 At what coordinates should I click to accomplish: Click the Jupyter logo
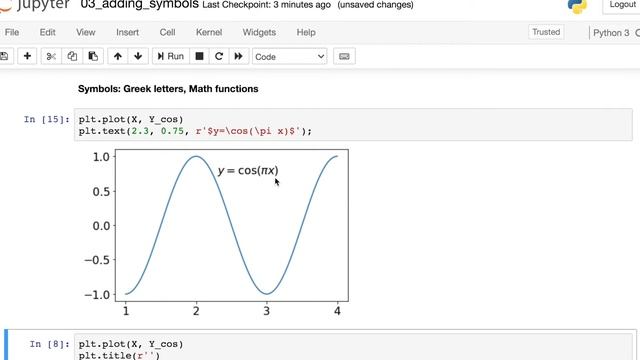pyautogui.click(x=35, y=5)
